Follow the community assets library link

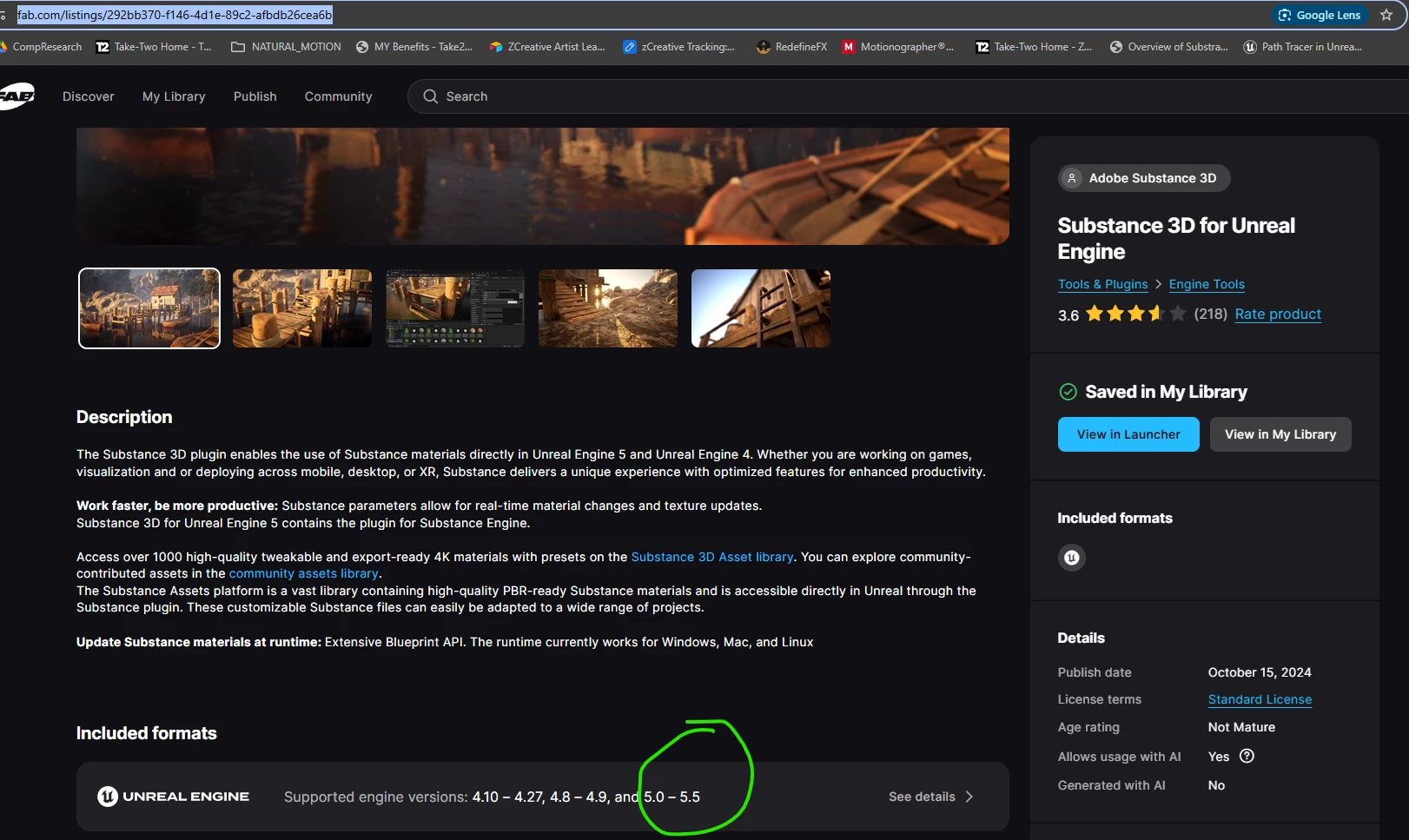click(x=304, y=573)
